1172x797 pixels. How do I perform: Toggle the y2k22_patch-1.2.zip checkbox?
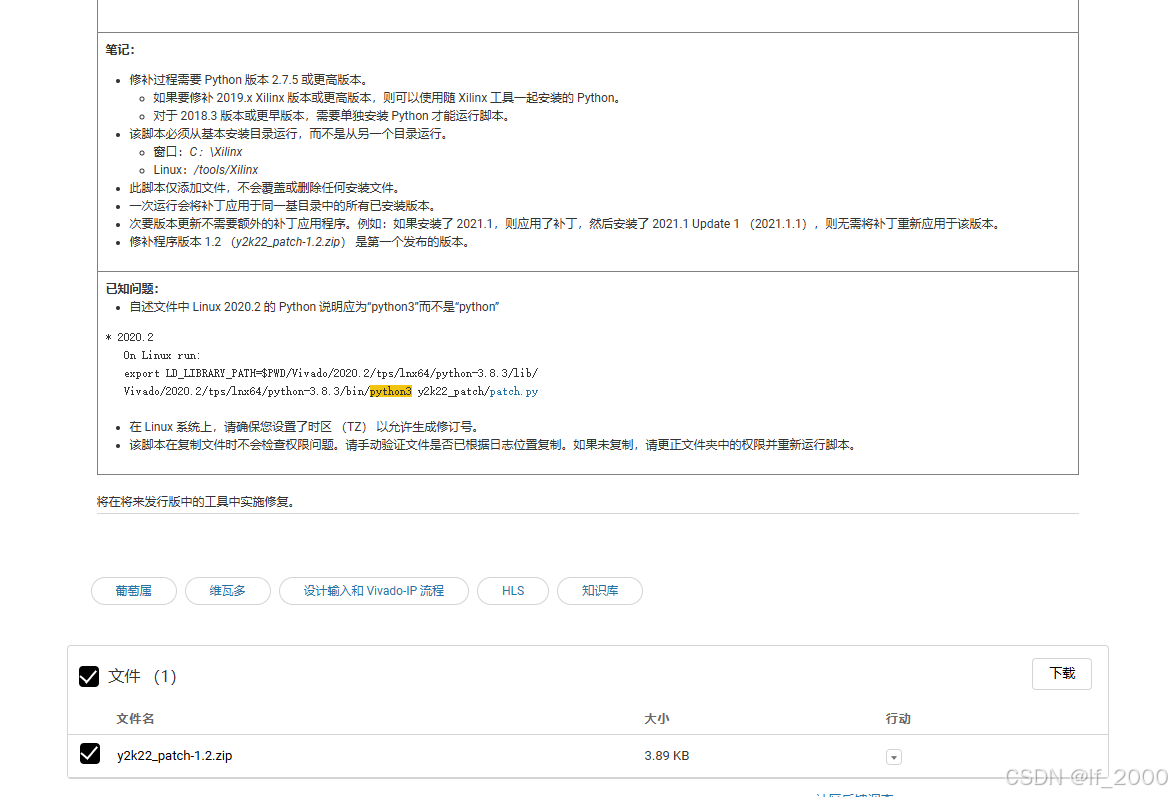(90, 754)
